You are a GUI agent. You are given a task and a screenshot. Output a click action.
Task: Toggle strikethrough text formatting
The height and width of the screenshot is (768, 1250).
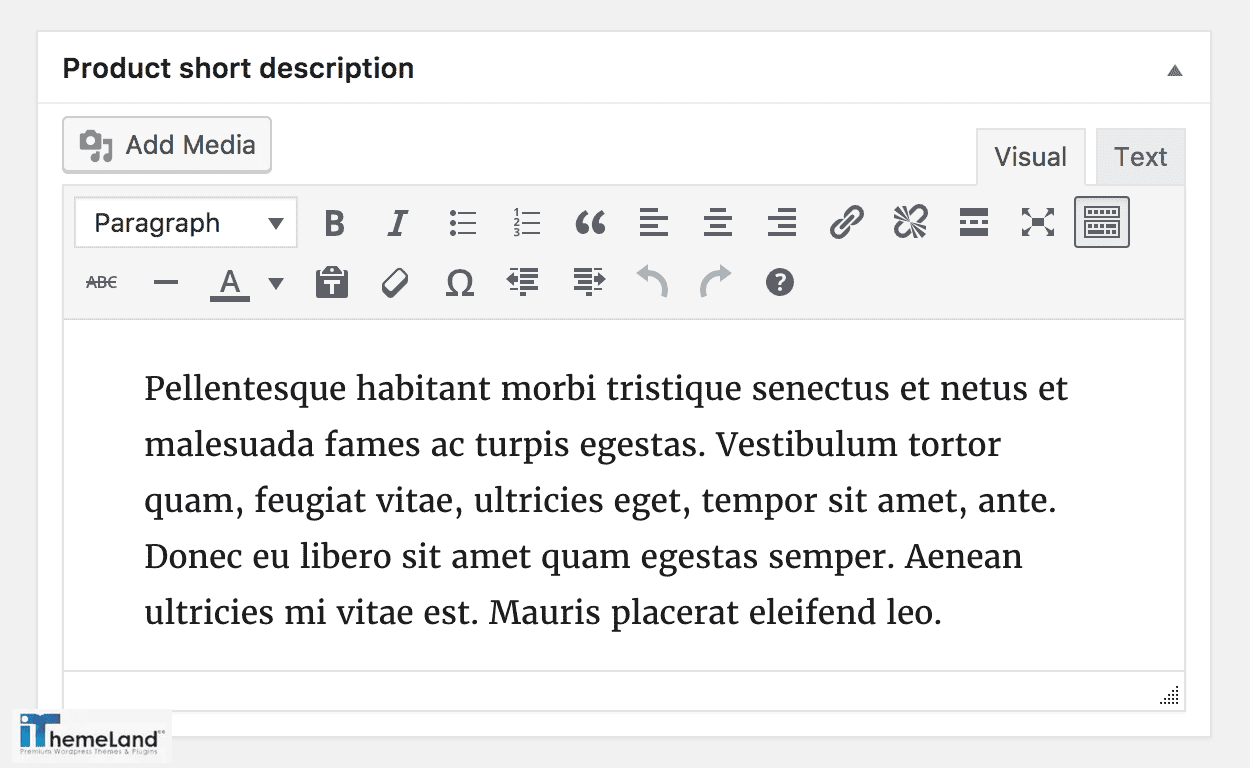[101, 283]
